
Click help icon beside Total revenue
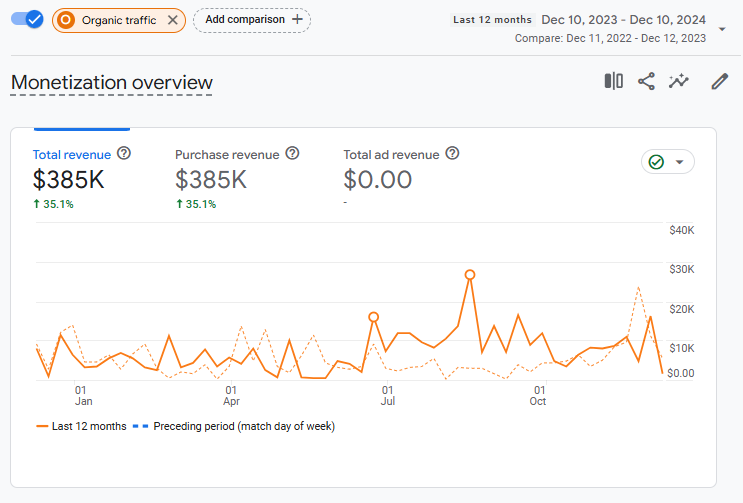click(x=124, y=154)
